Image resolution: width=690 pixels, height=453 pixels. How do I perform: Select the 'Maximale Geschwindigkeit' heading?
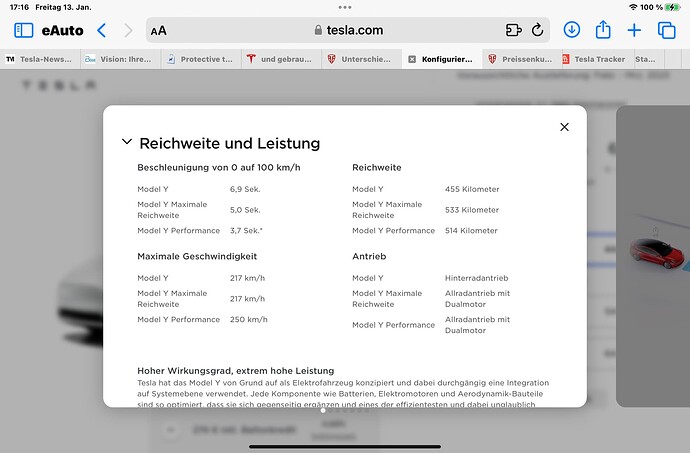pyautogui.click(x=197, y=256)
